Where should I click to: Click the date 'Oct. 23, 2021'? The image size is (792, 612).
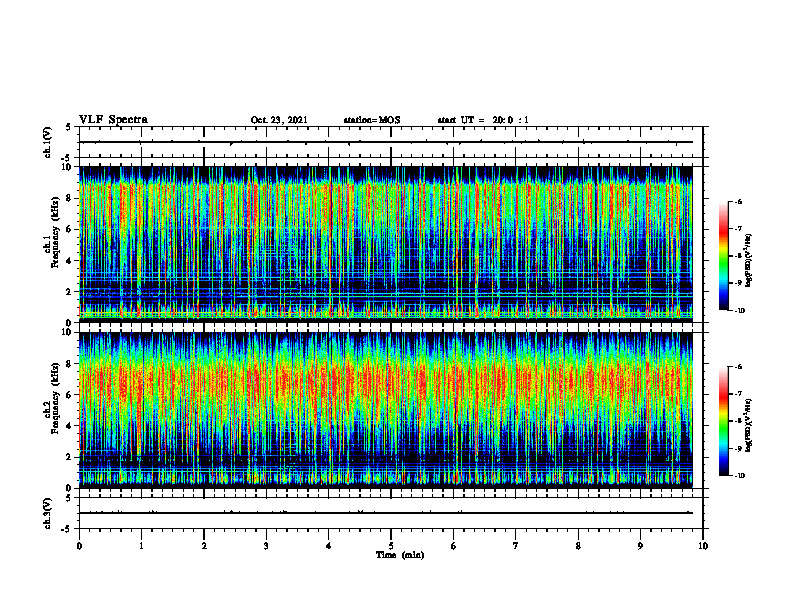pyautogui.click(x=279, y=120)
